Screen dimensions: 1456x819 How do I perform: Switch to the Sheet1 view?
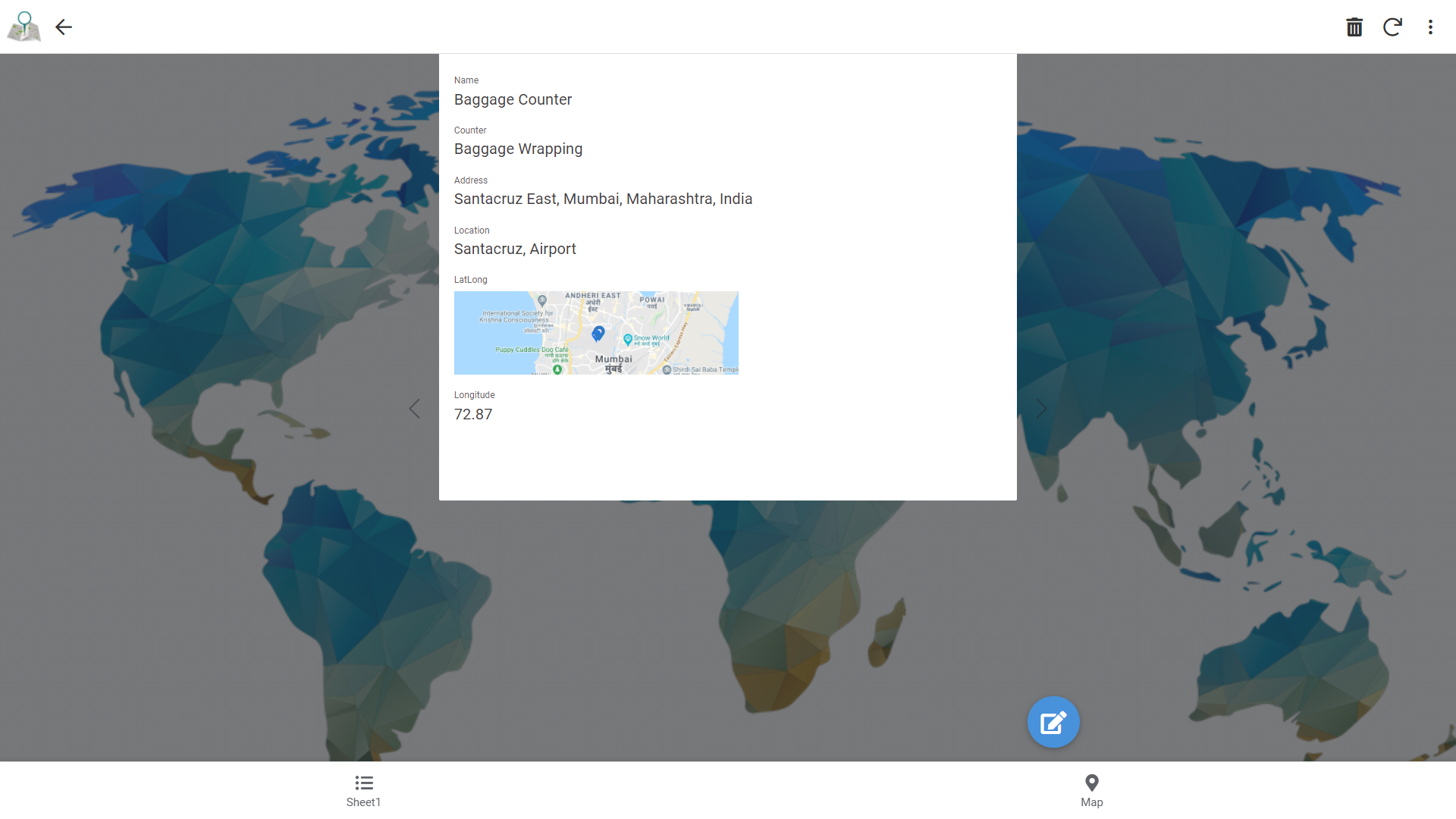pos(363,790)
